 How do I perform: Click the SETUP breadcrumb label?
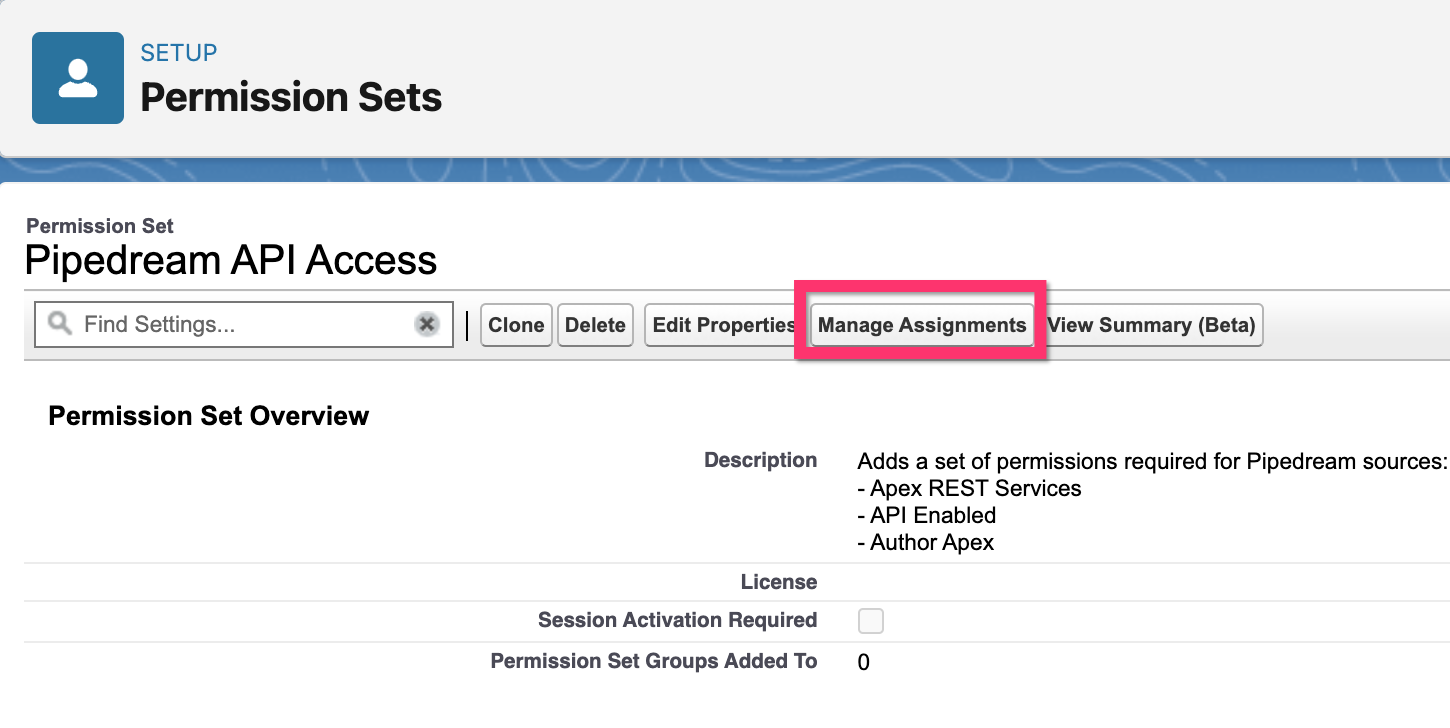(x=179, y=52)
